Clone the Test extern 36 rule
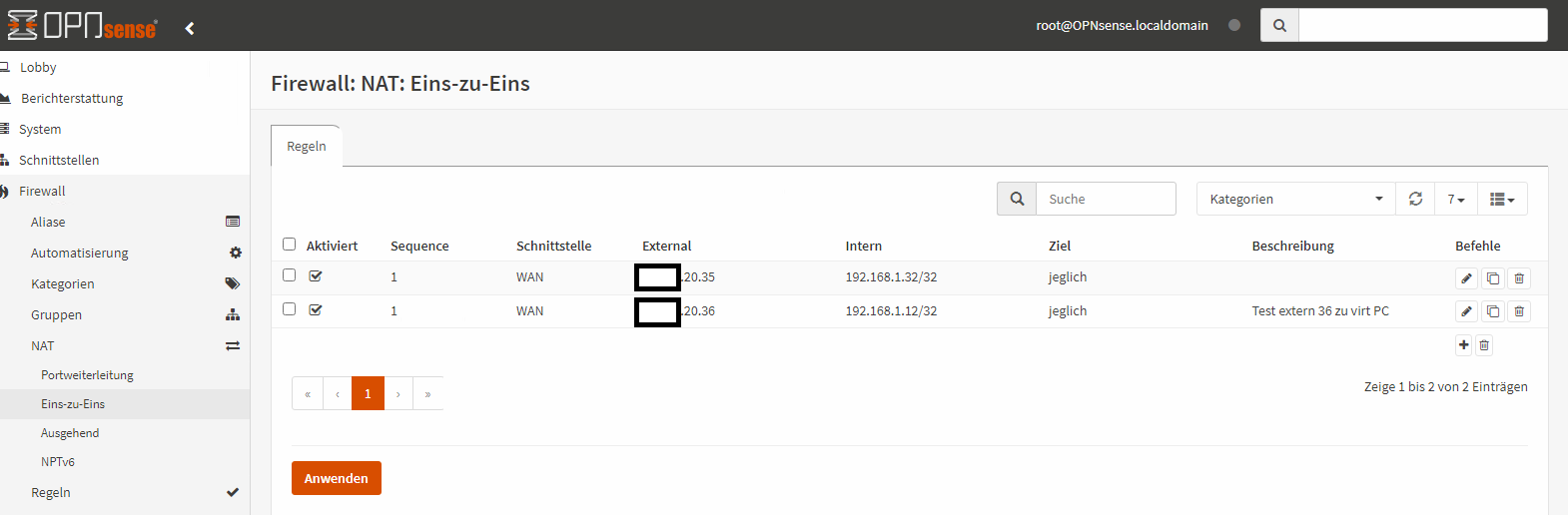Screen dimensions: 1568x515 1492,311
